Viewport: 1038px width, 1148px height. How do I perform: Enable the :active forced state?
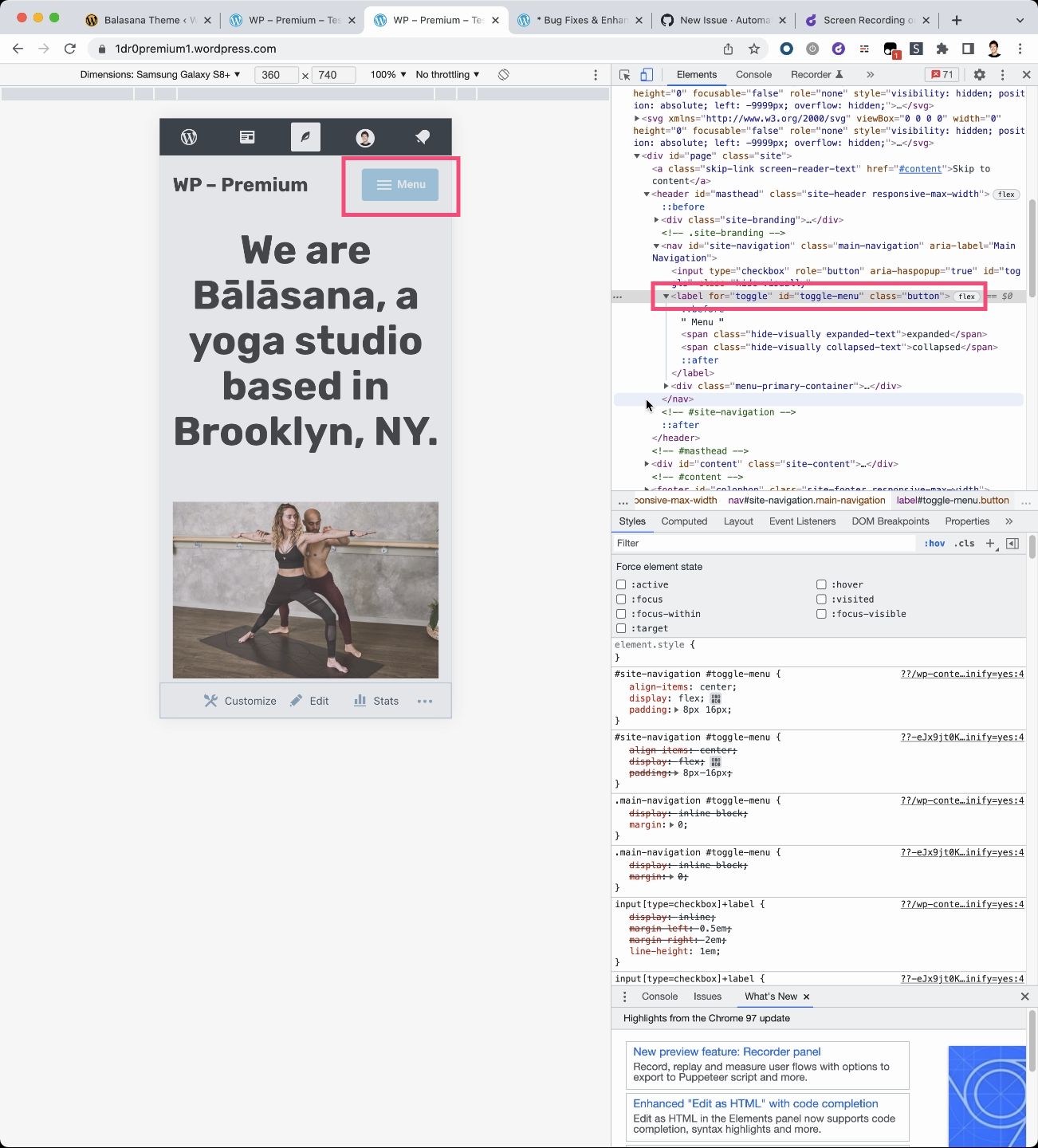coord(621,584)
